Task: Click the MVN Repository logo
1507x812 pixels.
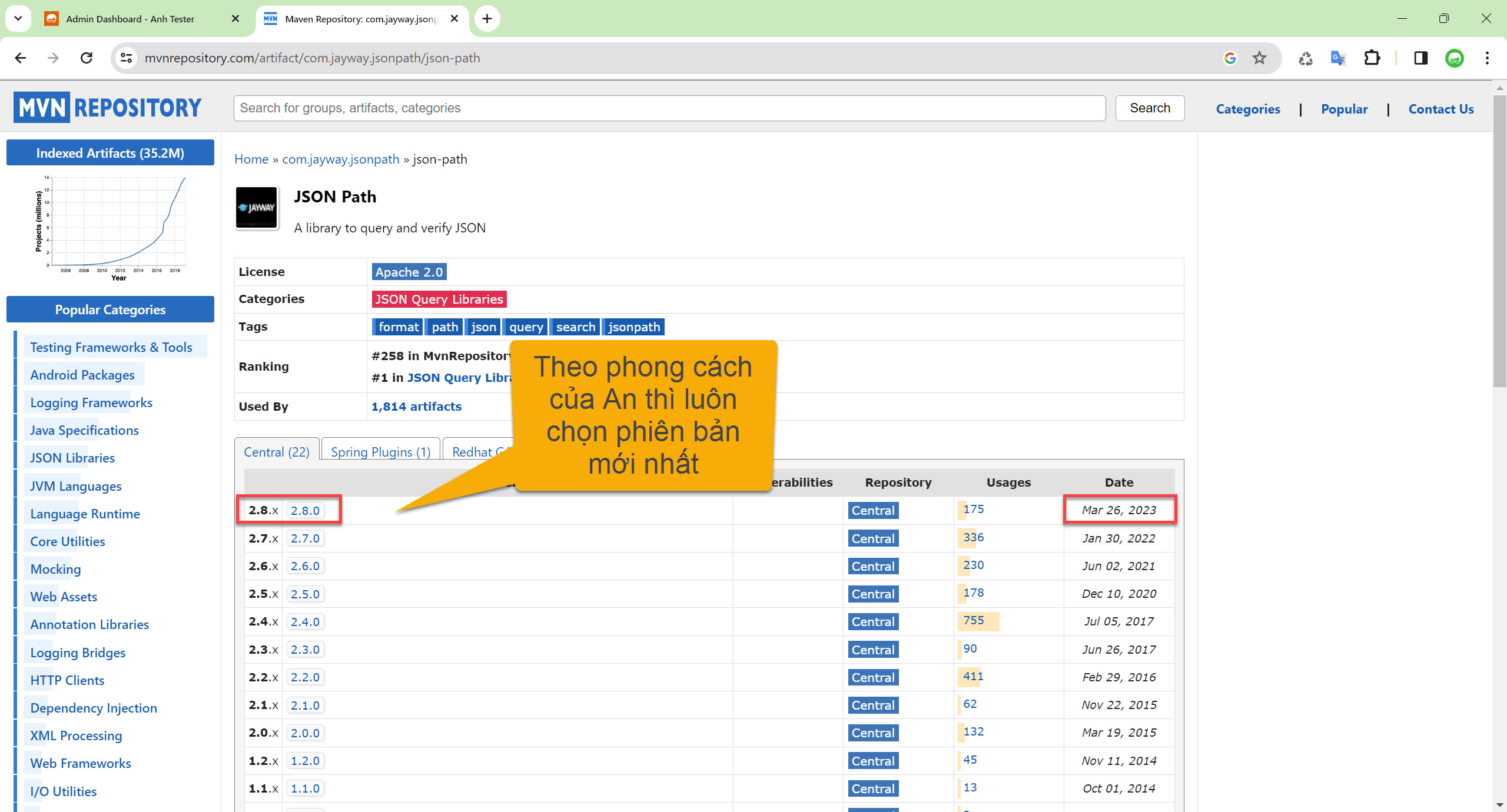Action: 107,108
